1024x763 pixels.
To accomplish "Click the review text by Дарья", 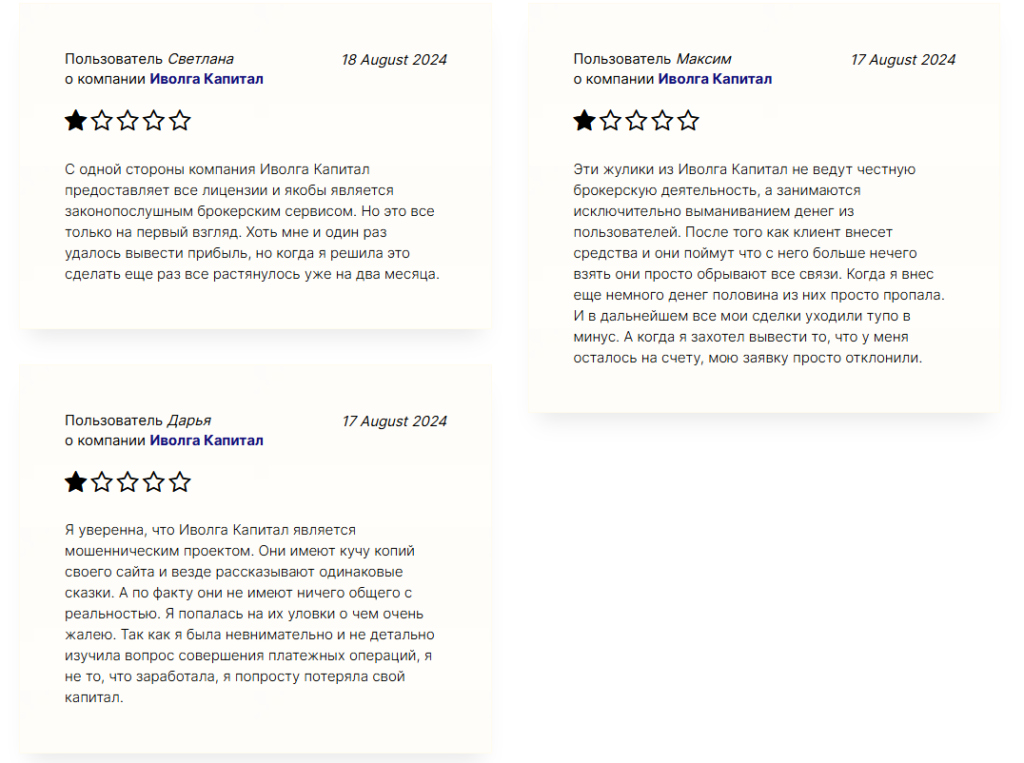I will click(249, 613).
